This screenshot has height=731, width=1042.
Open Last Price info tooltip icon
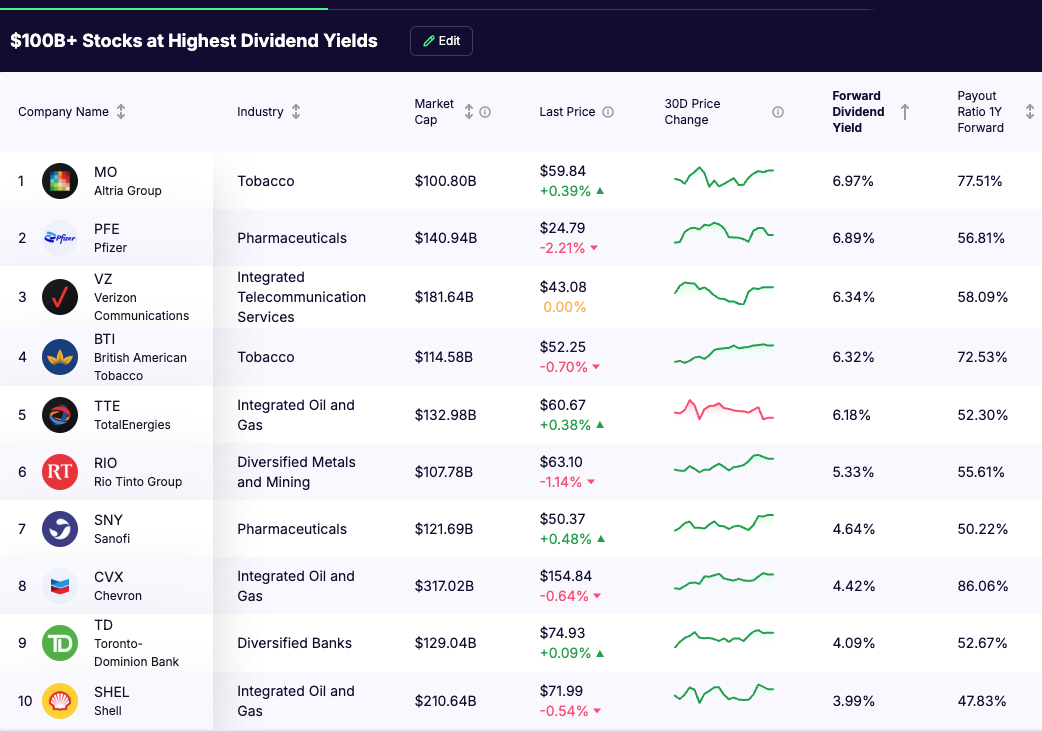[608, 112]
